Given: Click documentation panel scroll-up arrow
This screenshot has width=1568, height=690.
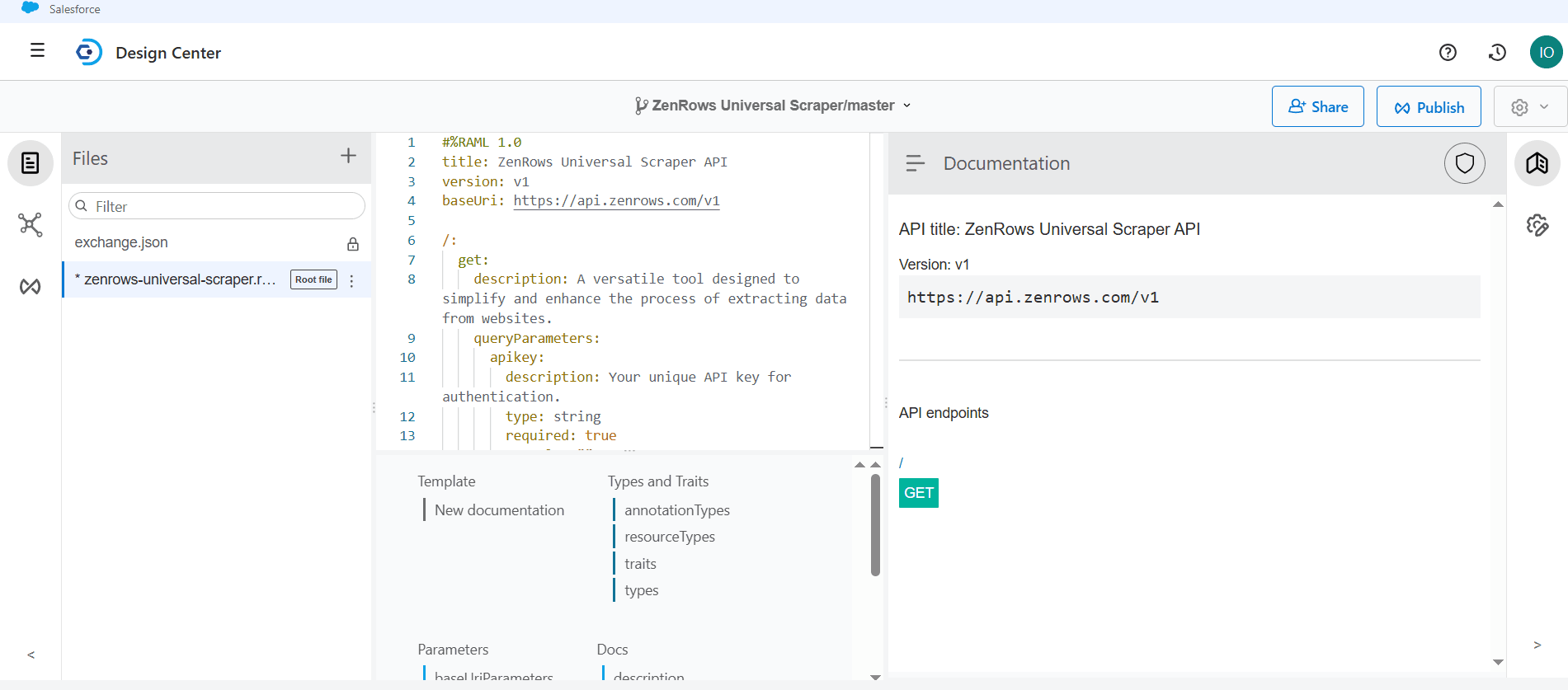Looking at the screenshot, I should (x=1498, y=204).
